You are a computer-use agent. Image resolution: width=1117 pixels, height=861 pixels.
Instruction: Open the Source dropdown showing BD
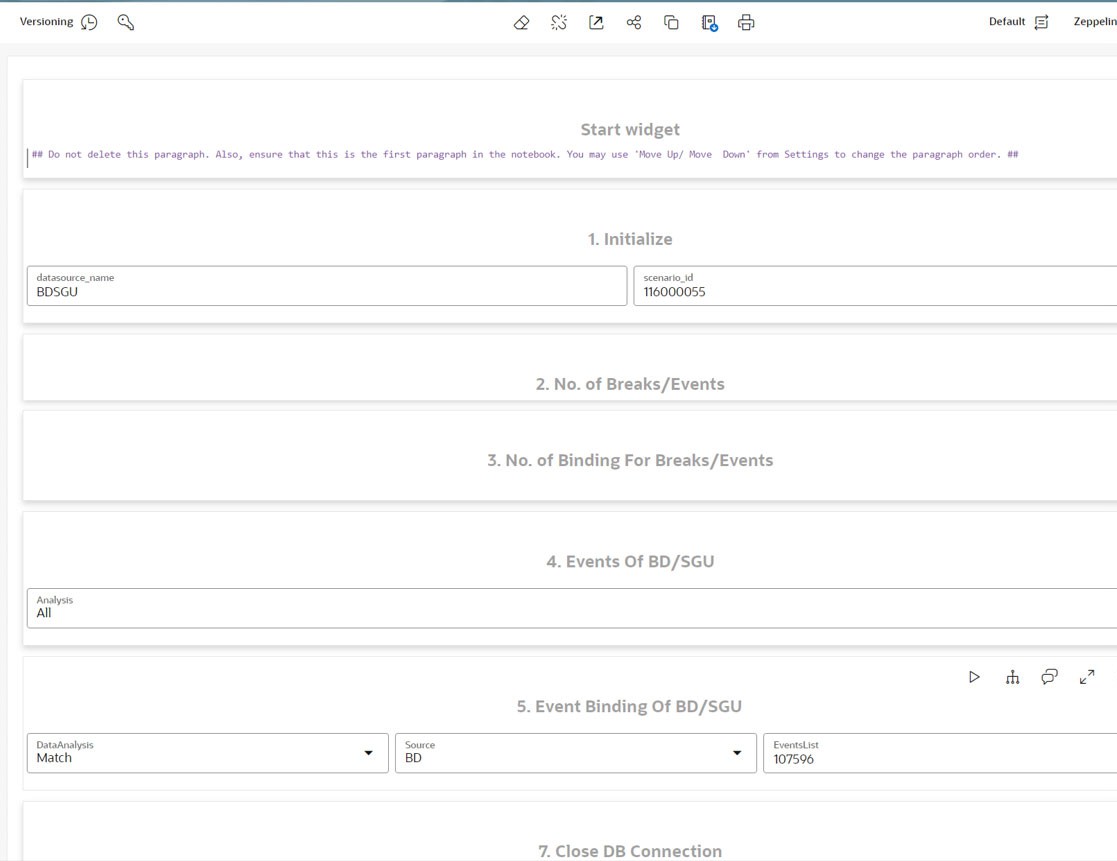point(576,753)
